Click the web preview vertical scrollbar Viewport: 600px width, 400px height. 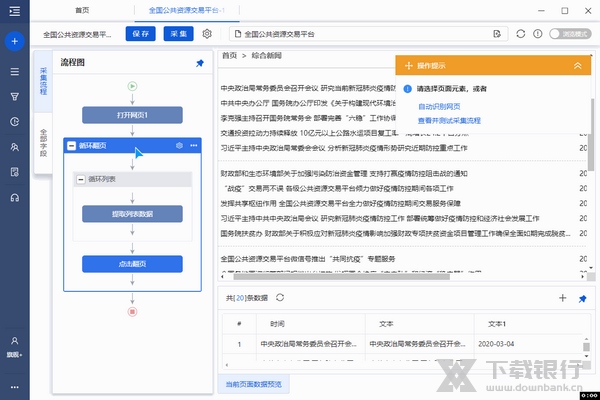click(591, 134)
